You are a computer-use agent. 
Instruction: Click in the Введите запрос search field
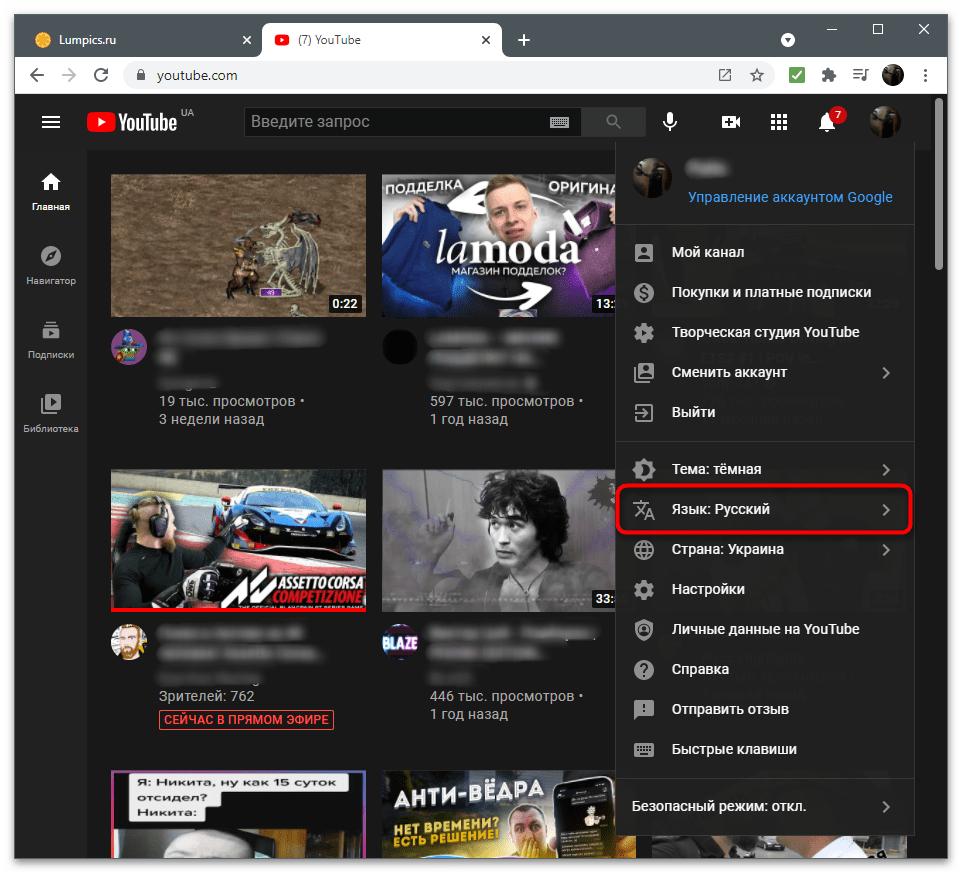[x=395, y=122]
